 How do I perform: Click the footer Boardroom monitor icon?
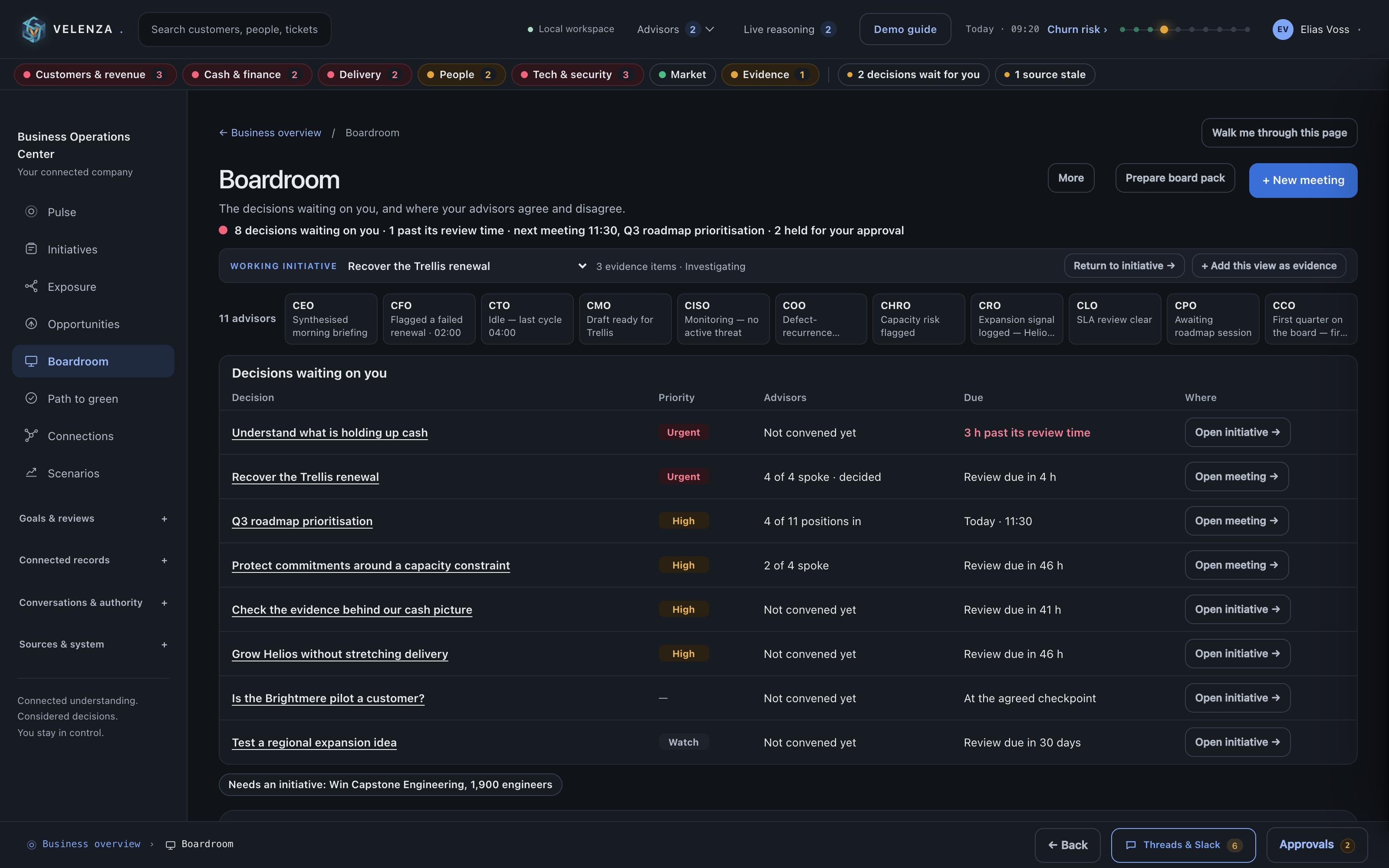[171, 845]
